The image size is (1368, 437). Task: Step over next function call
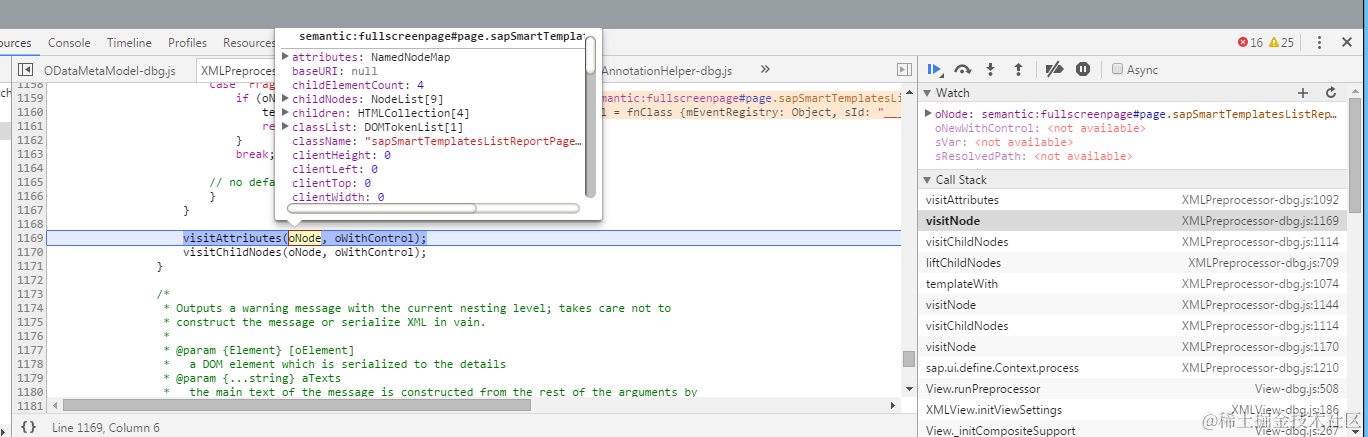tap(963, 69)
